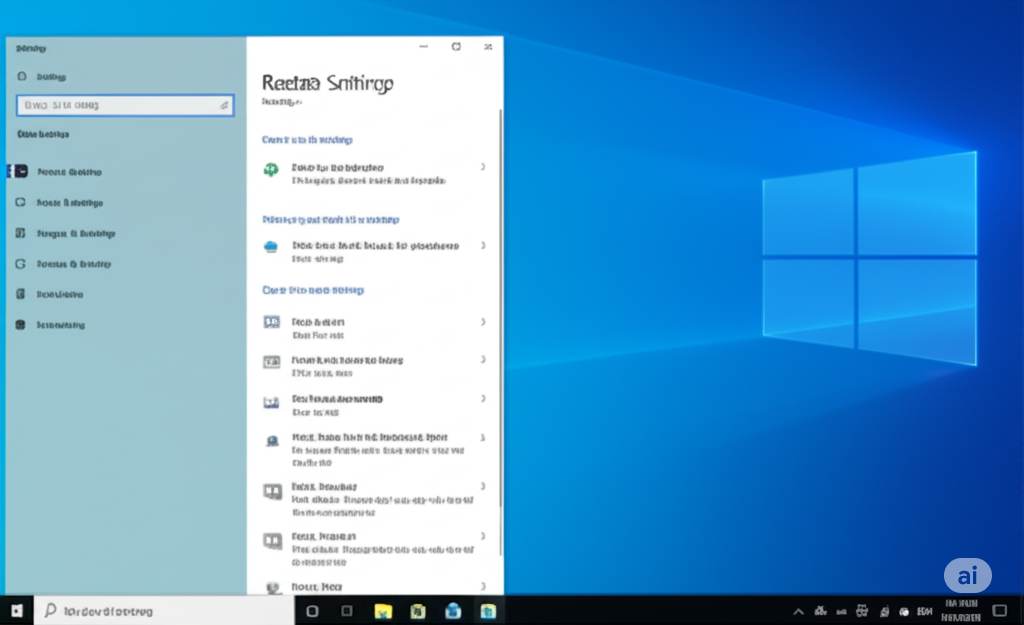
Task: Show hidden tray icons with the up caret
Action: point(798,612)
